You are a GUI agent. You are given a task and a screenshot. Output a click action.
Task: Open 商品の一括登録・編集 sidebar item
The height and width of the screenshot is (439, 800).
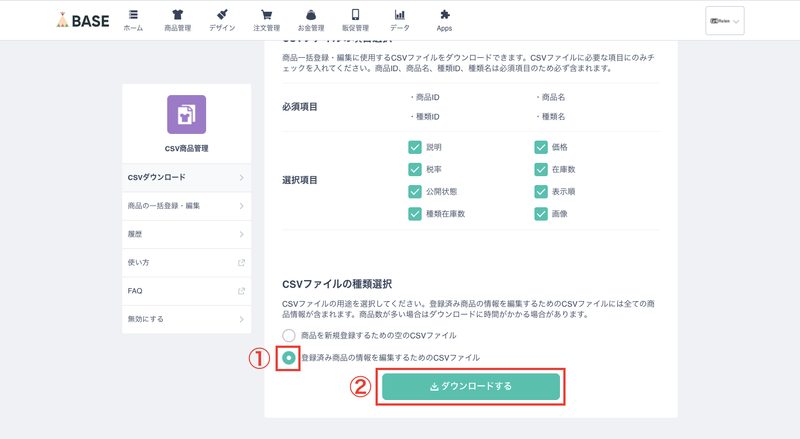click(x=187, y=206)
